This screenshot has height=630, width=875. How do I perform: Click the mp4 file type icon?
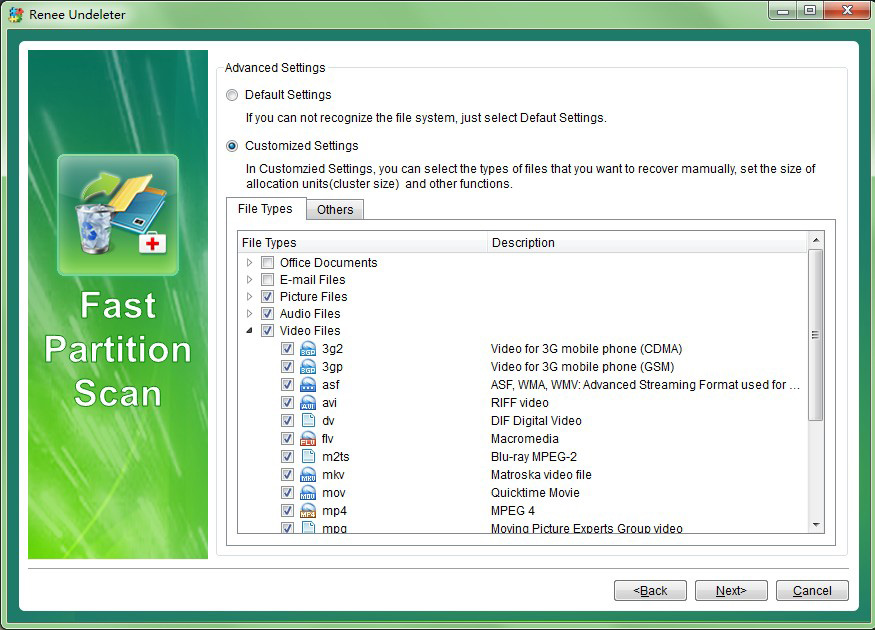(308, 511)
